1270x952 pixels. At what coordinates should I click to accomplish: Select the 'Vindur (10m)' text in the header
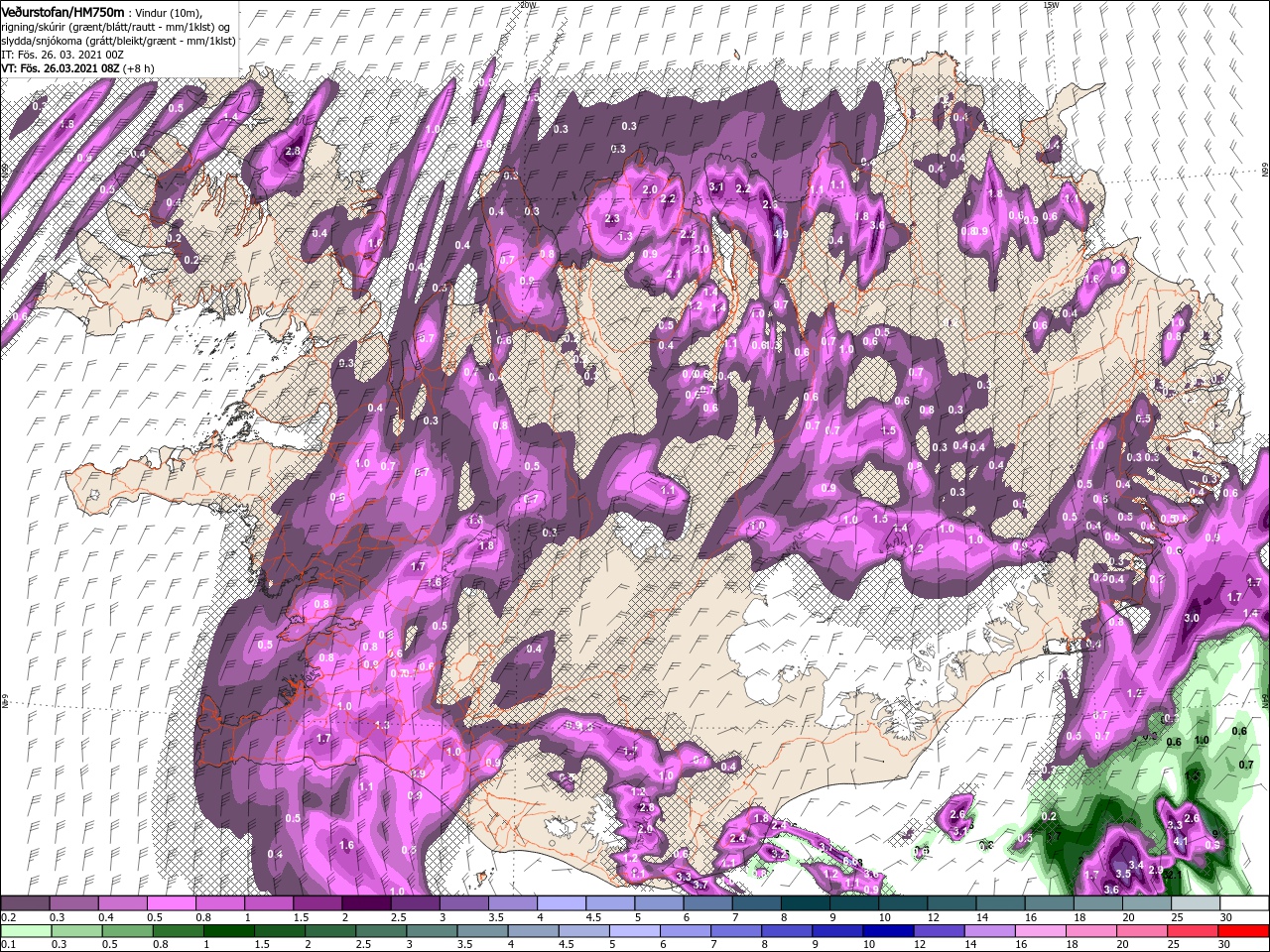[168, 12]
